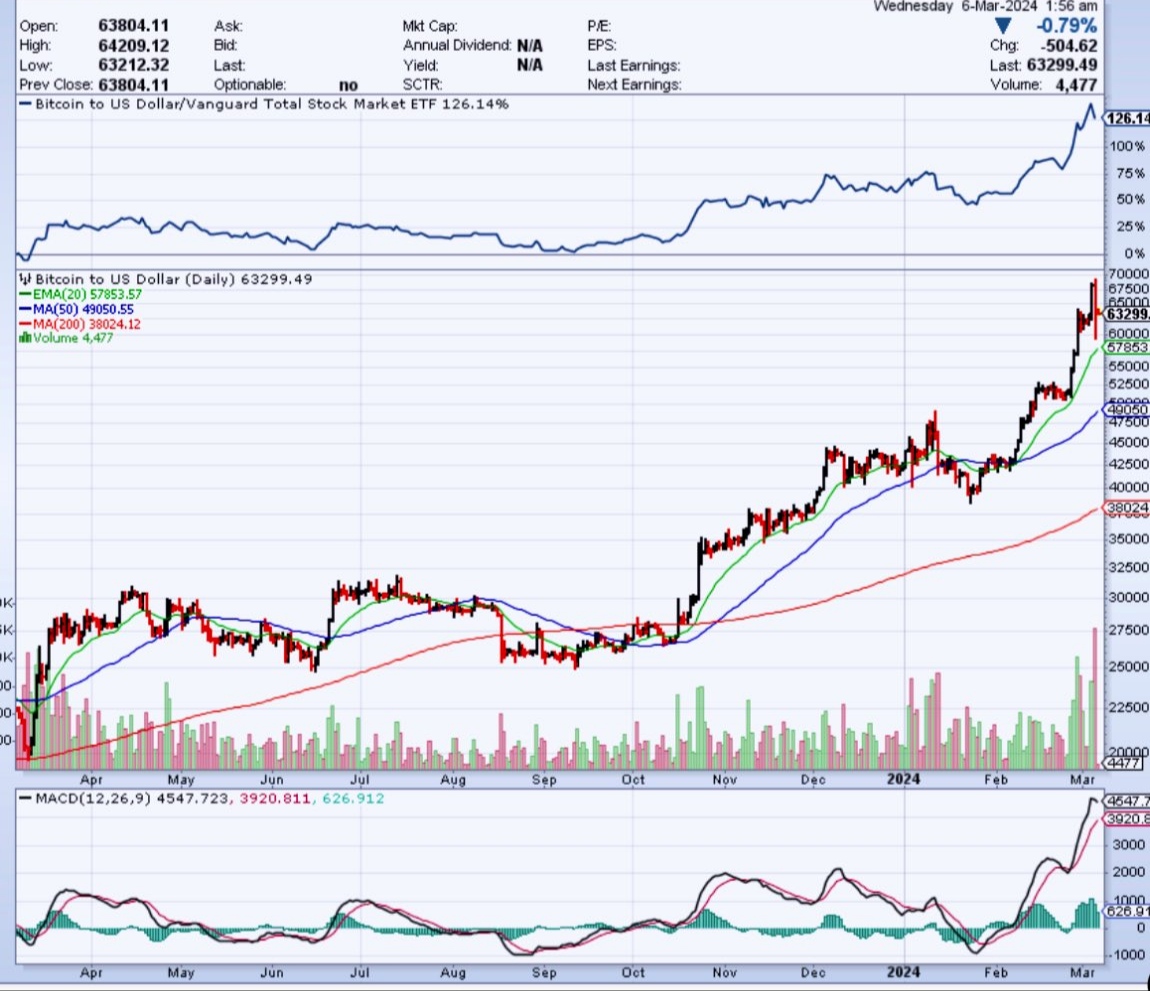Click the green EMA(20) legend marker
Image resolution: width=1150 pixels, height=991 pixels.
[x=26, y=295]
